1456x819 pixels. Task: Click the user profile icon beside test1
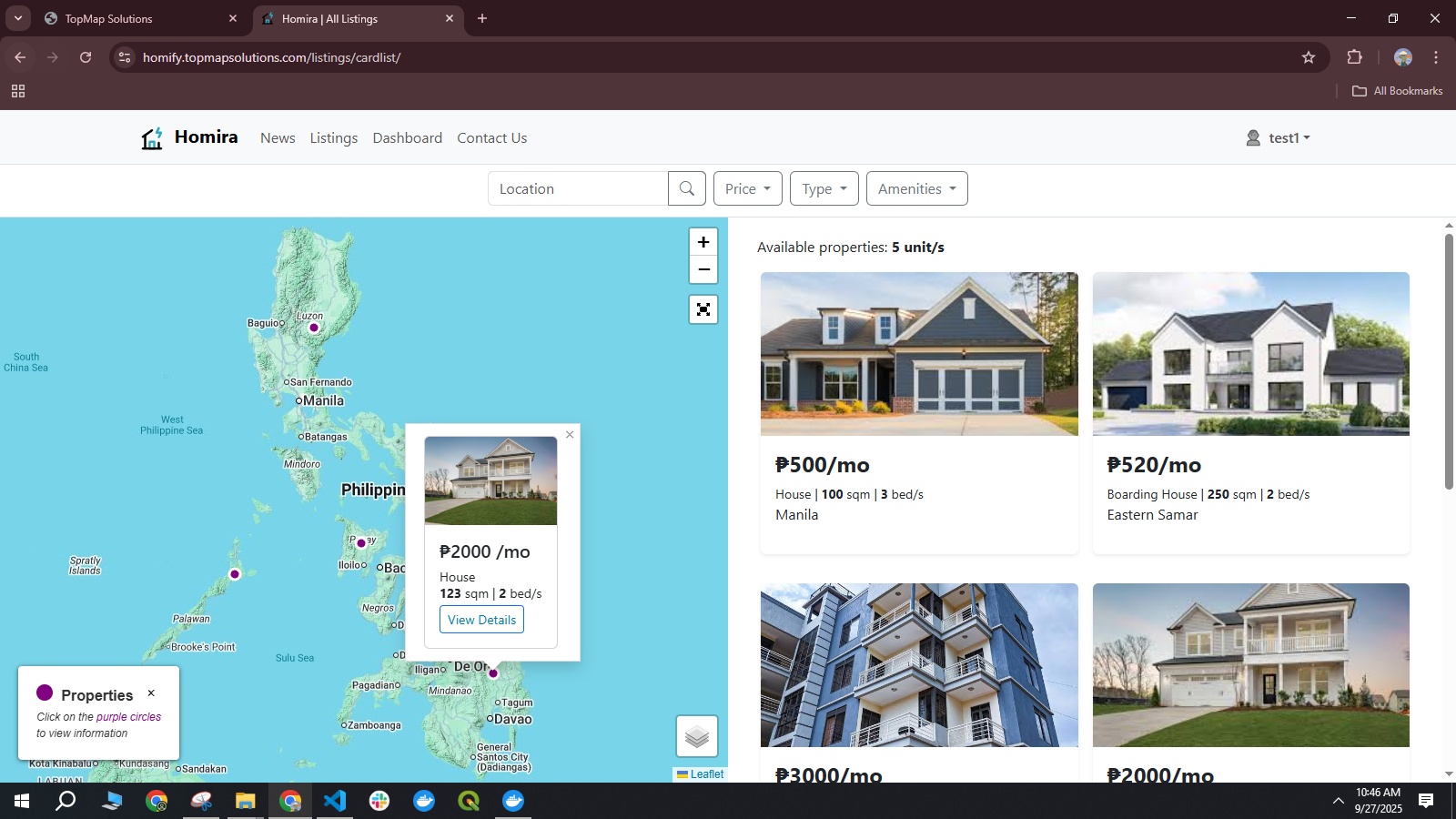coord(1253,137)
